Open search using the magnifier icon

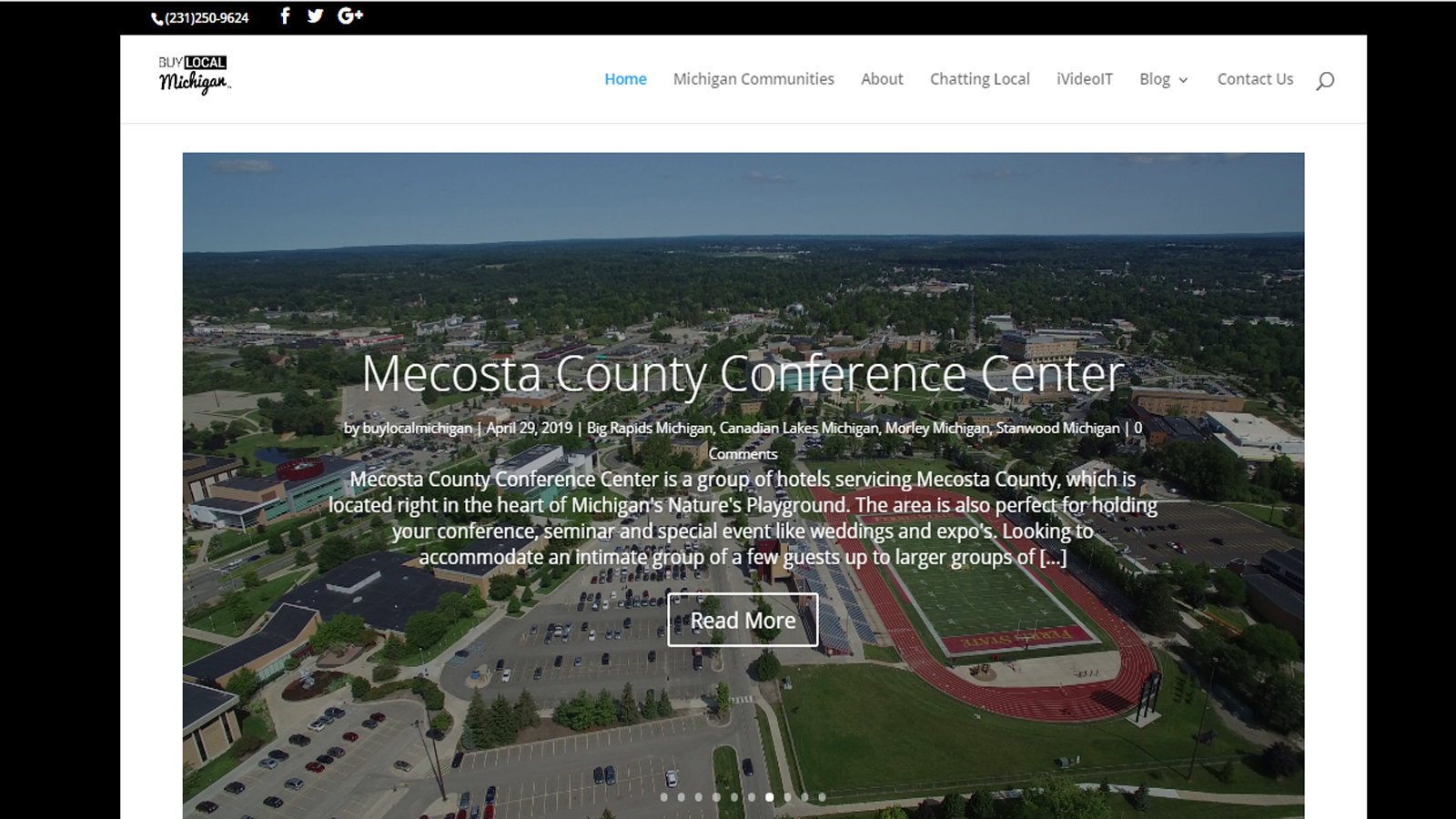point(1325,80)
